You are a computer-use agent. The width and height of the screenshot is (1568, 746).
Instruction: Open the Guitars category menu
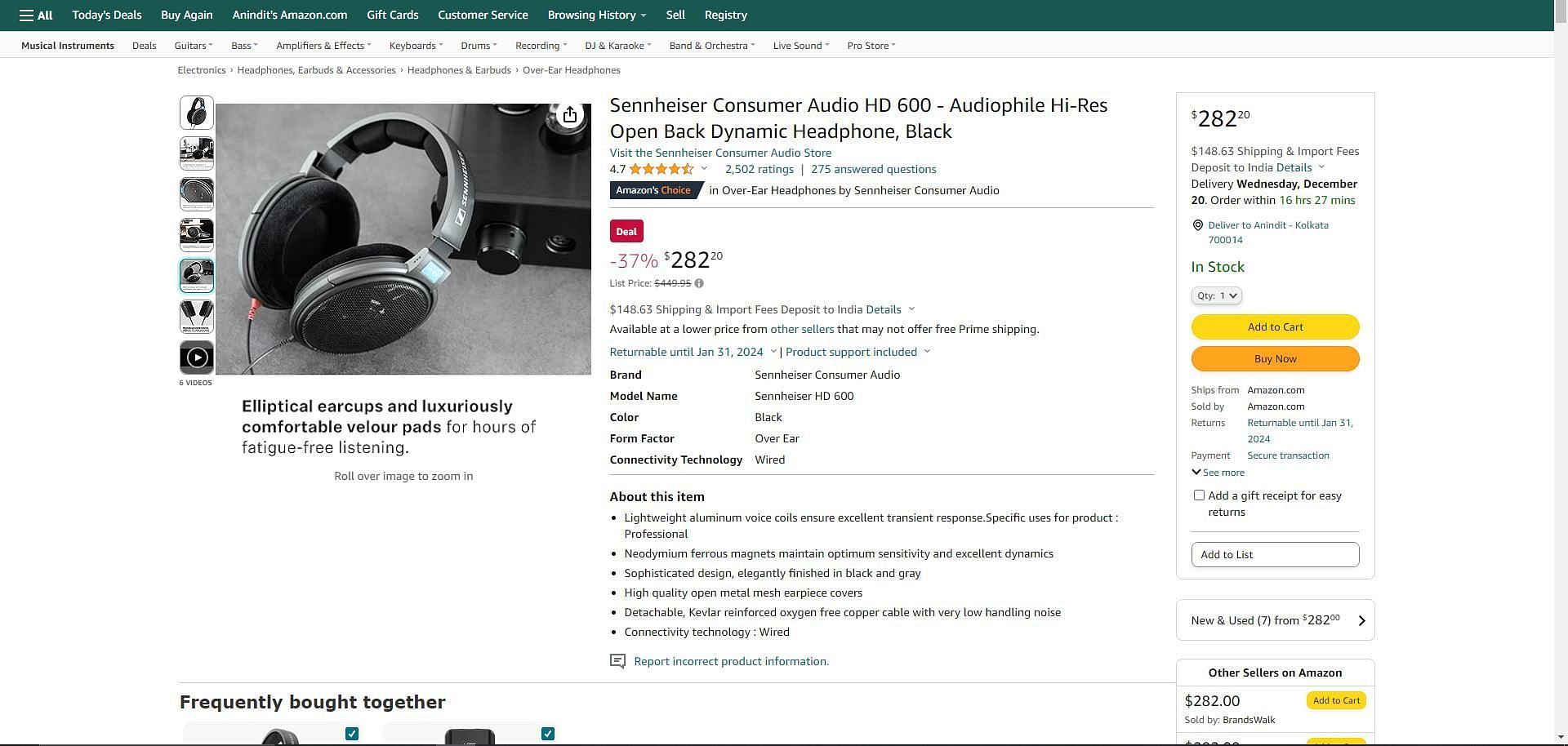193,46
